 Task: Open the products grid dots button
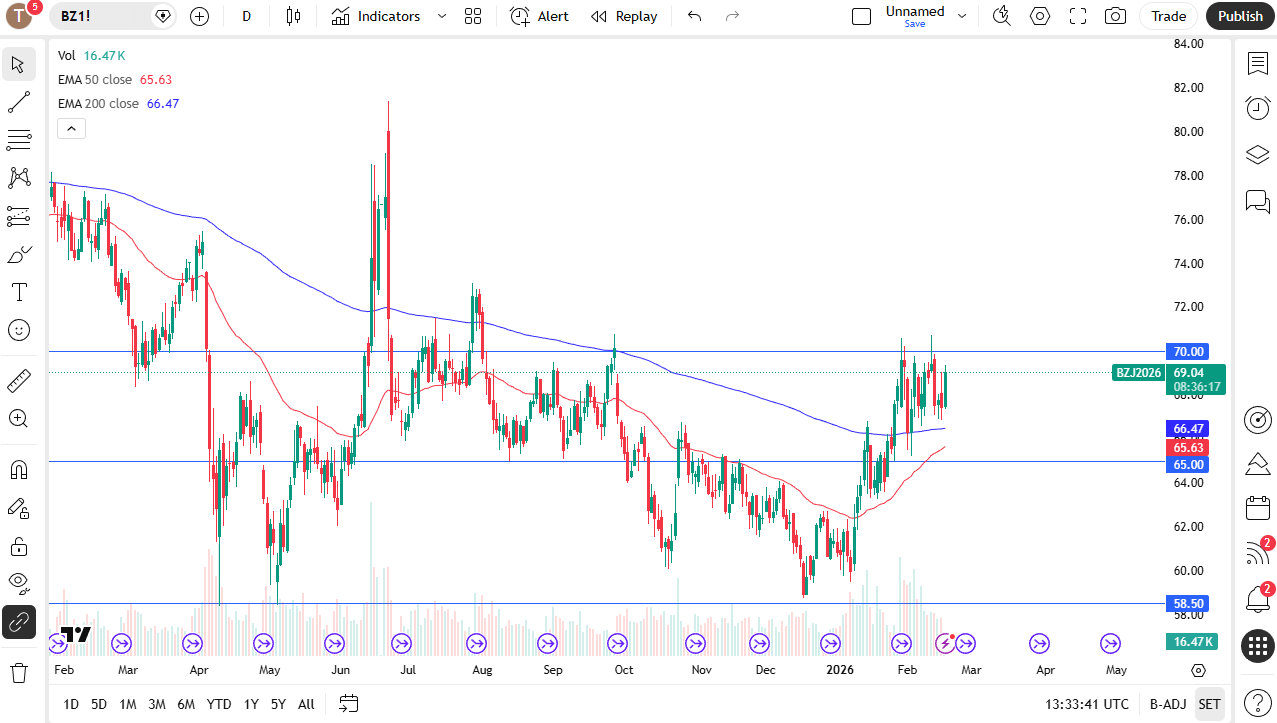pos(1257,646)
